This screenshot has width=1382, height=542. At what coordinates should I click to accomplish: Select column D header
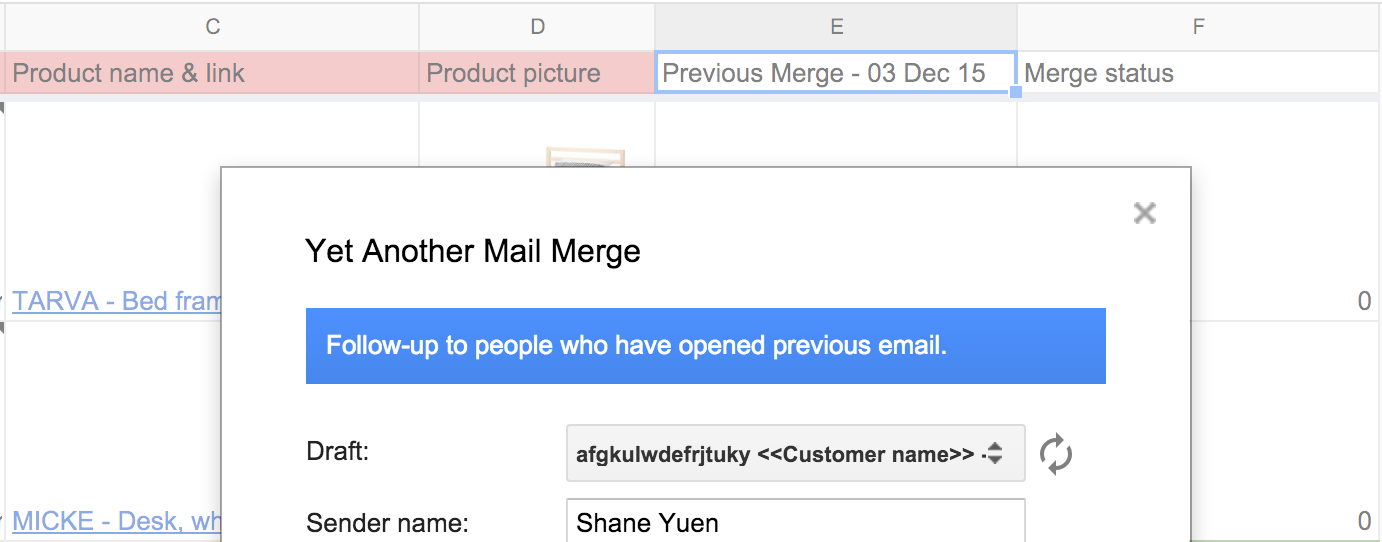point(537,27)
